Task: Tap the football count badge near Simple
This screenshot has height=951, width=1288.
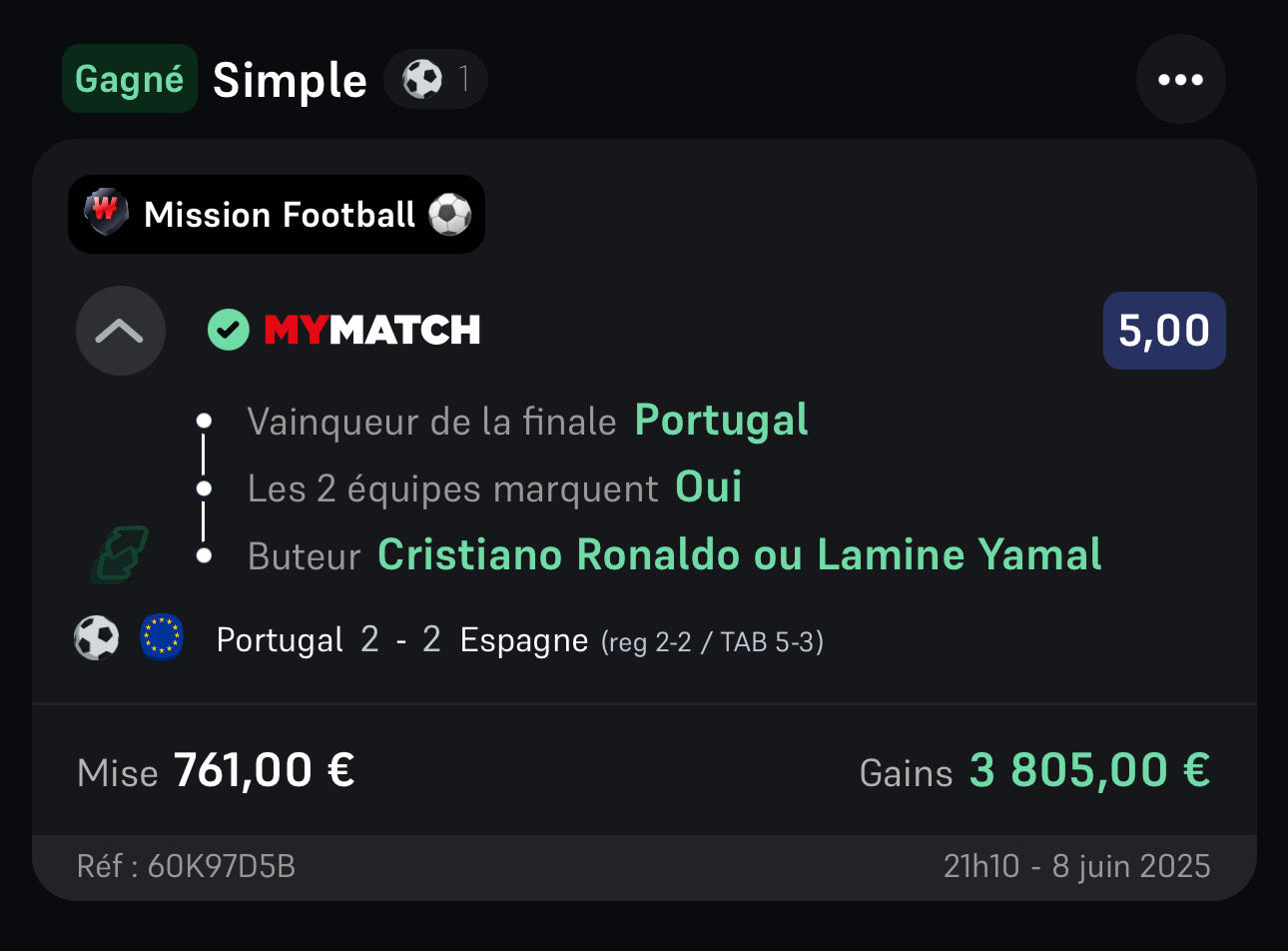Action: [x=435, y=79]
